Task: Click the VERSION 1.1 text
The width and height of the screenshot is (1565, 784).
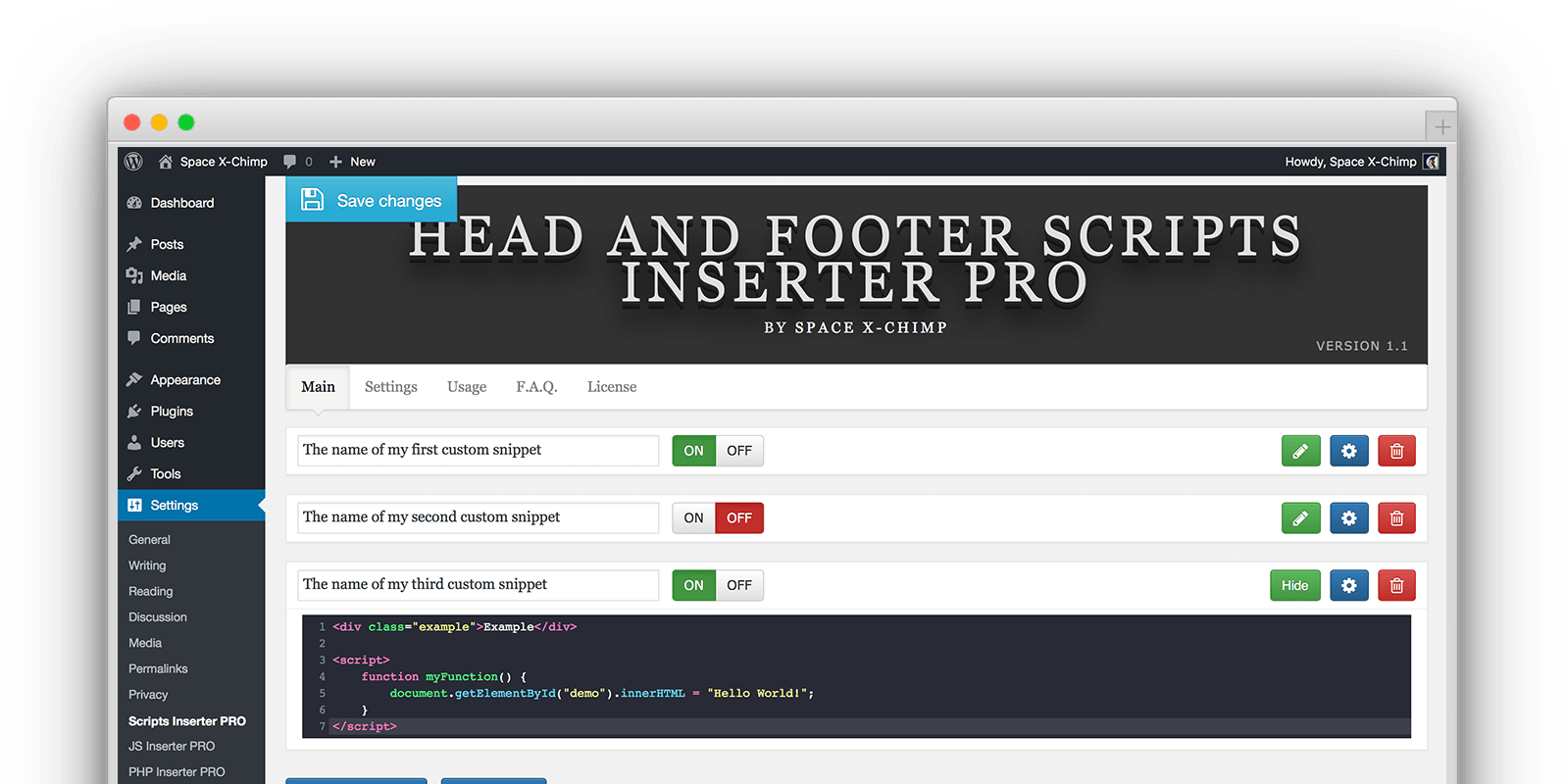Action: [x=1362, y=346]
